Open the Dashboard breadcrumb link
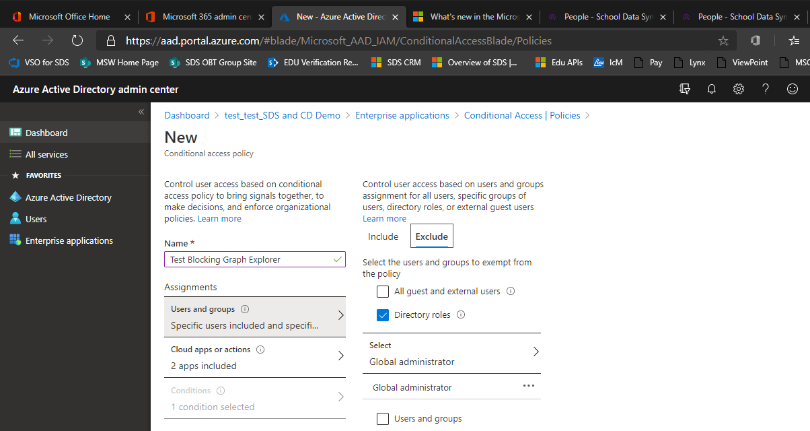Viewport: 810px width, 431px height. (x=186, y=115)
